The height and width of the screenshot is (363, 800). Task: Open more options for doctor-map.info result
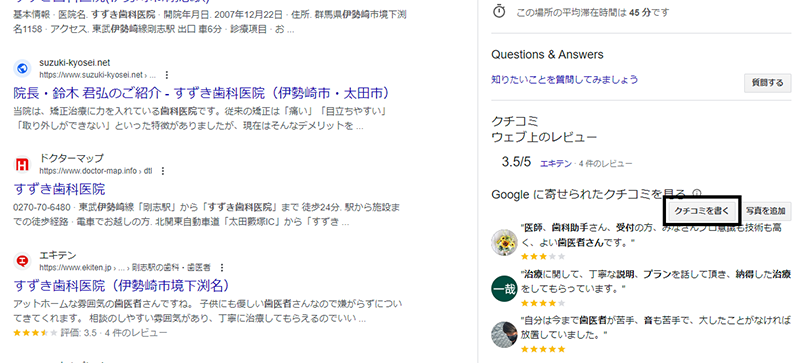[163, 171]
